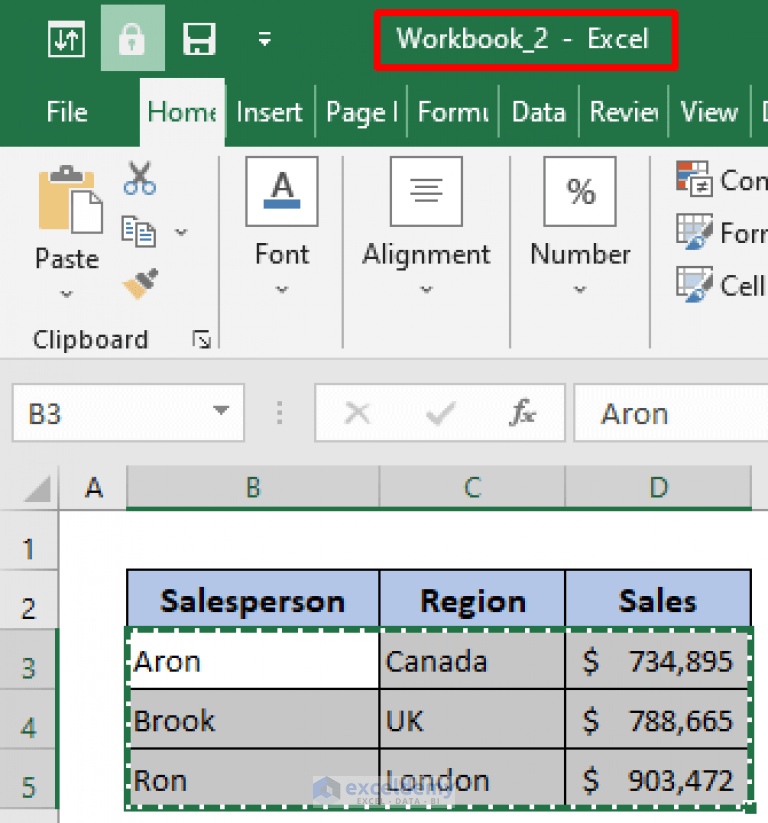The width and height of the screenshot is (768, 823).
Task: Open the Copy dropdown arrow
Action: pyautogui.click(x=181, y=232)
